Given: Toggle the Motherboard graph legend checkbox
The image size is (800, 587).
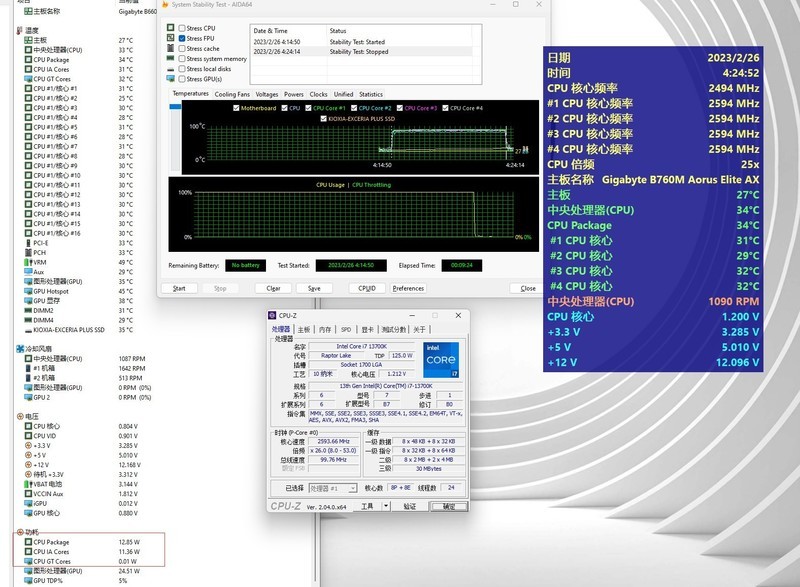Looking at the screenshot, I should coord(236,108).
